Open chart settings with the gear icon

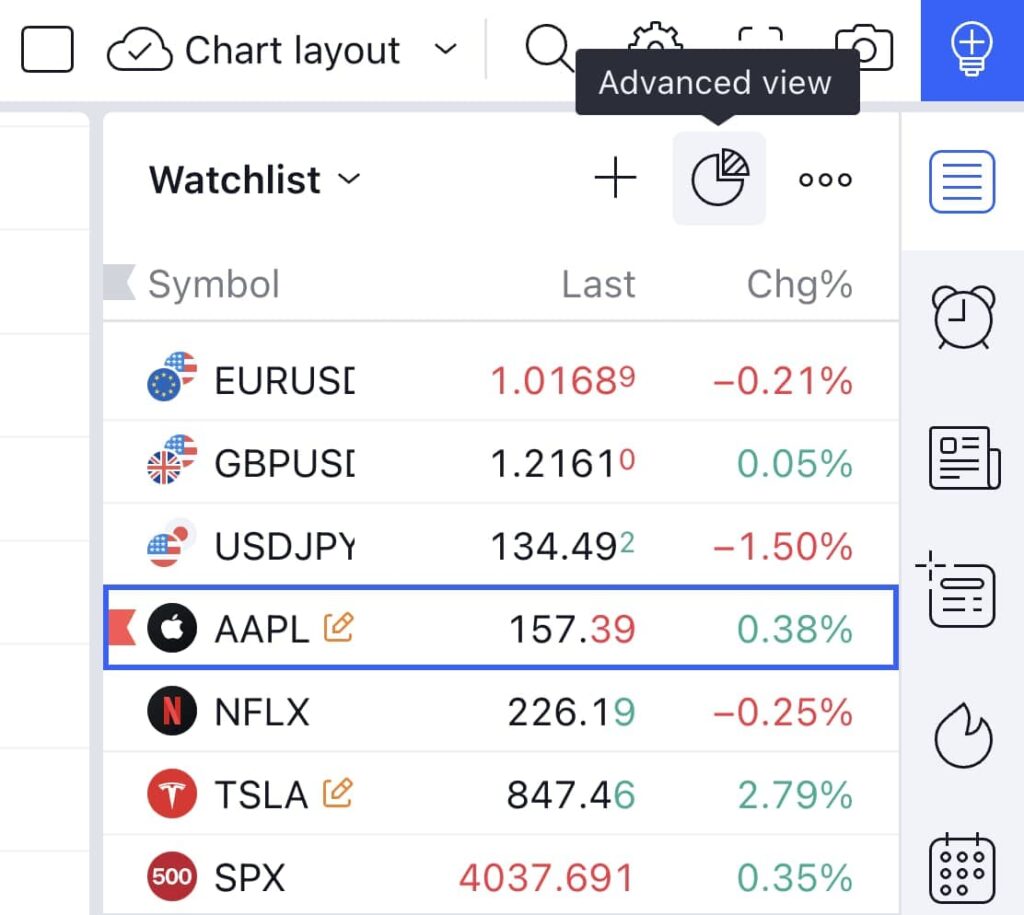654,44
